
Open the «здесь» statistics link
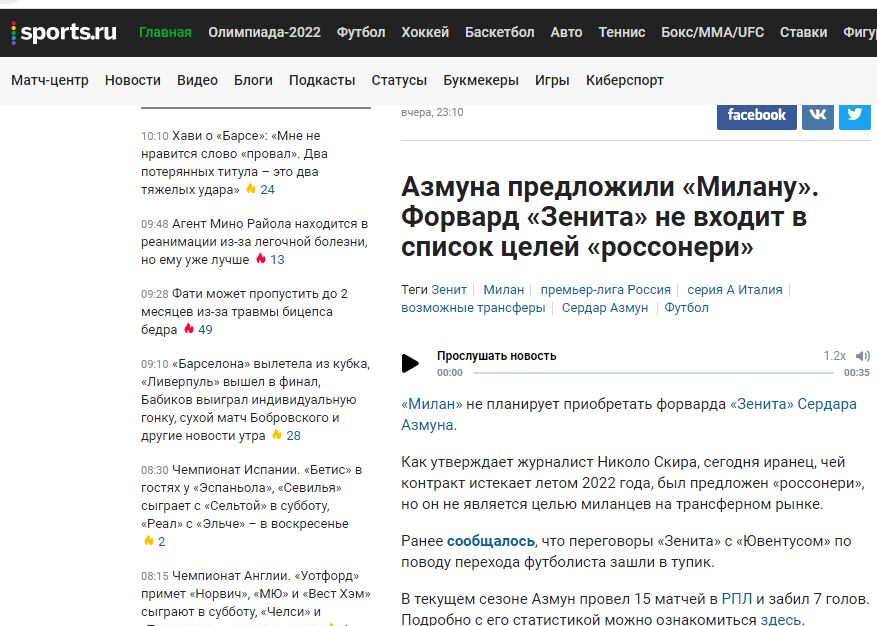(781, 619)
